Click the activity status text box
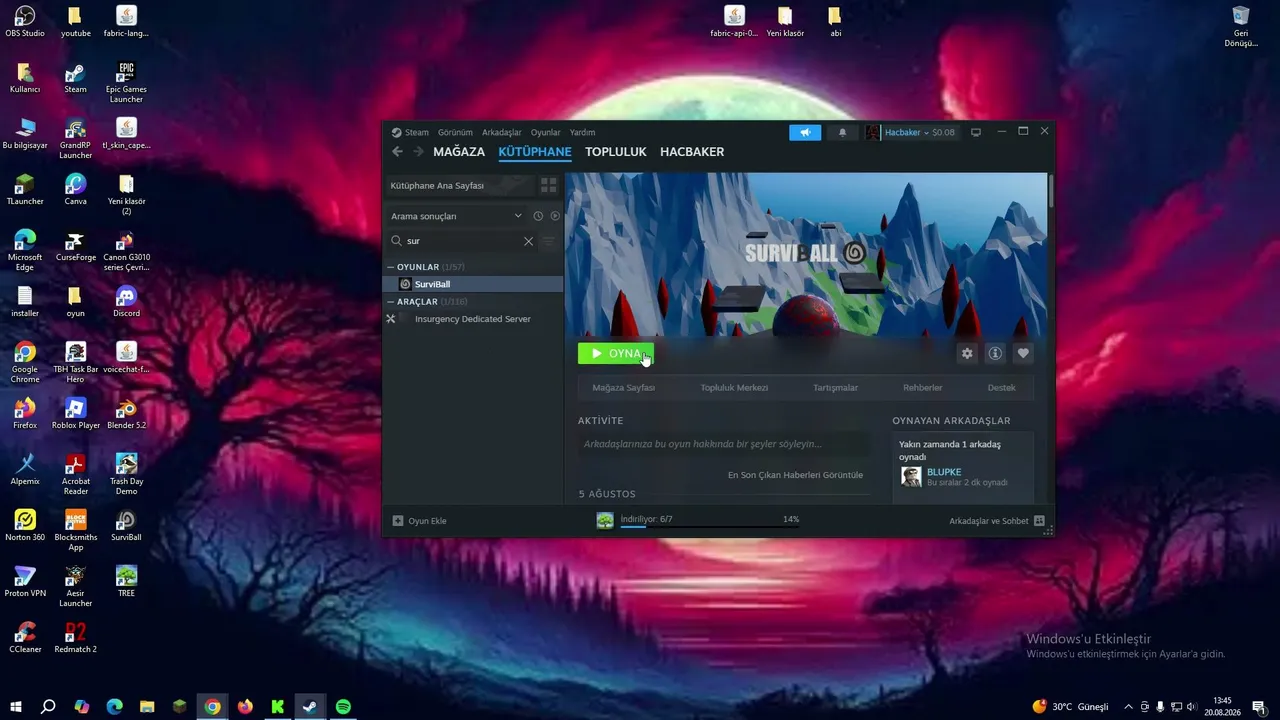Screen dimensions: 1280x720 coord(723,444)
